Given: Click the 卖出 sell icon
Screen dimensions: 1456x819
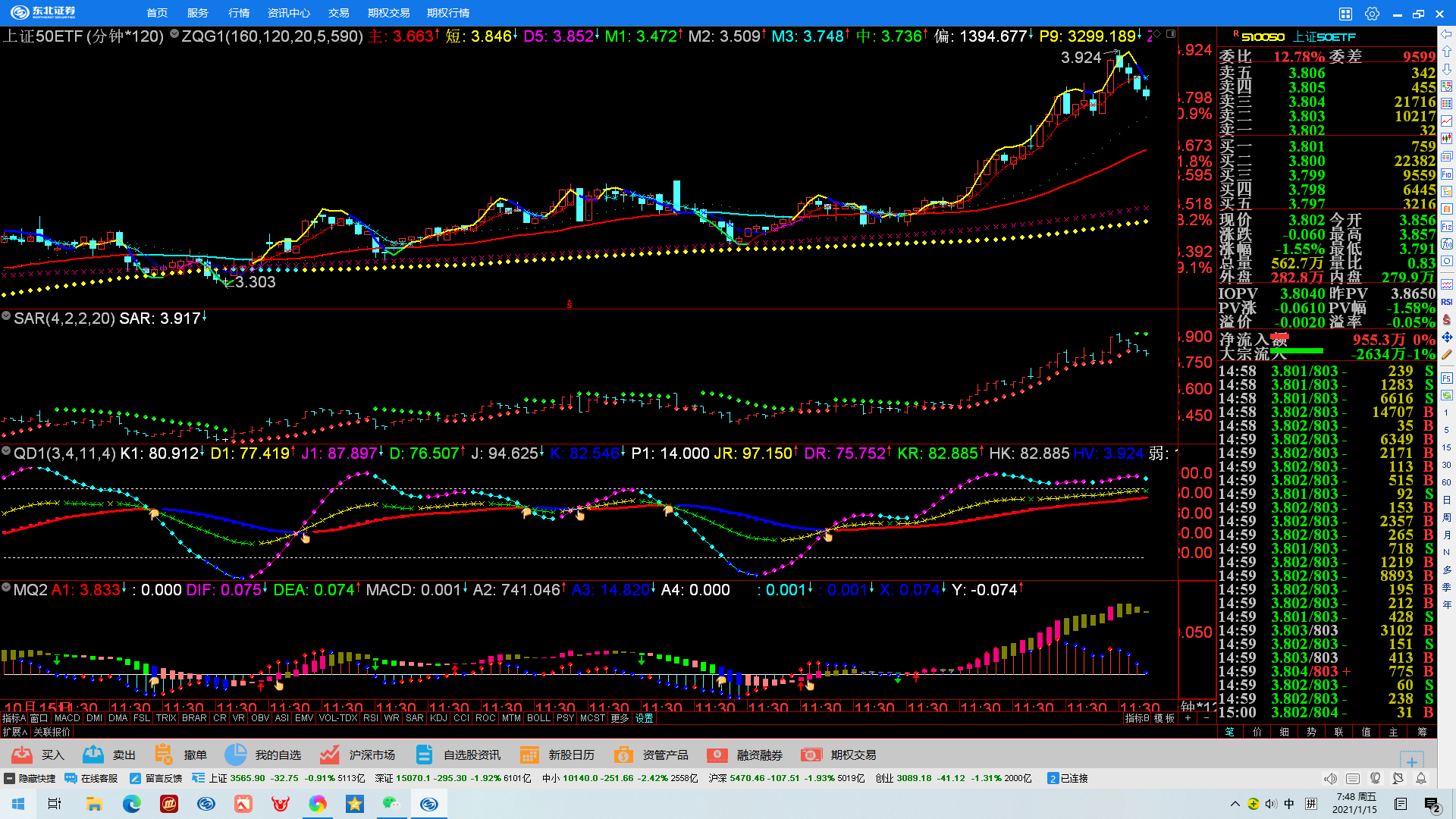Looking at the screenshot, I should (93, 755).
